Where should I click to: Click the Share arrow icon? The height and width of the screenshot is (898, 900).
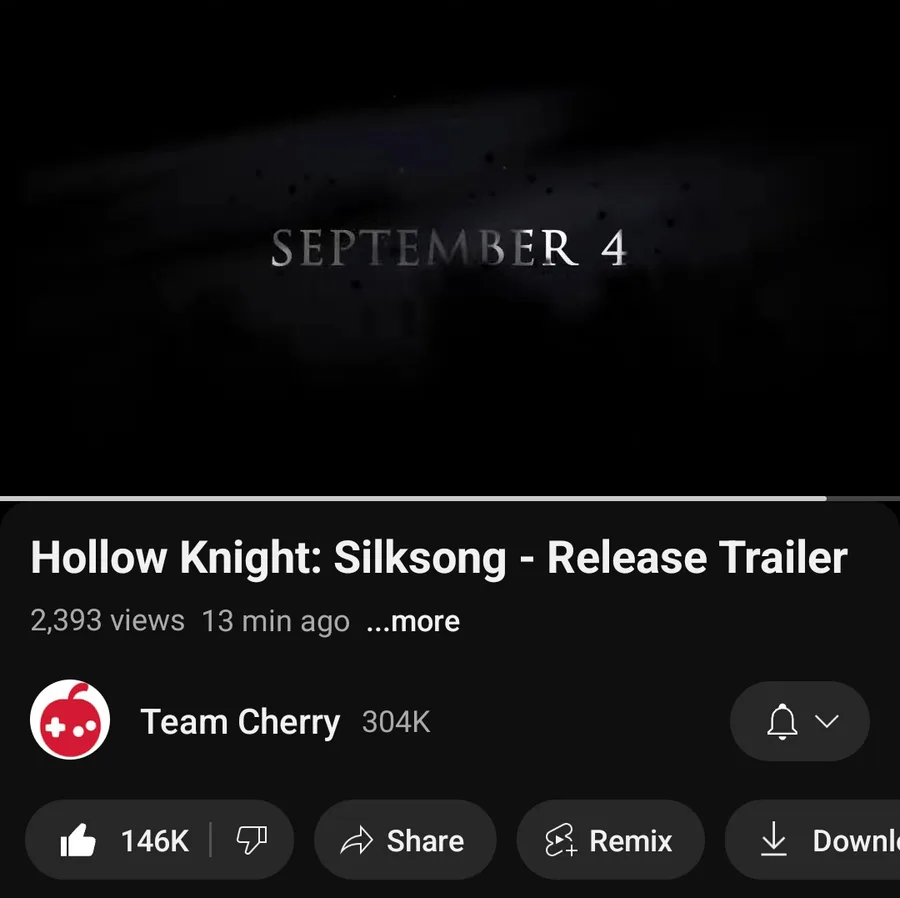tap(356, 841)
